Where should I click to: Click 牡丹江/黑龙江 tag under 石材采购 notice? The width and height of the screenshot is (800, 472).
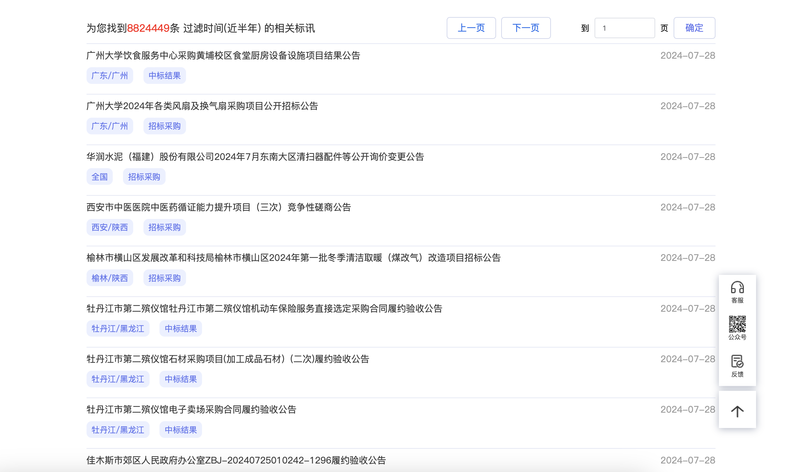point(118,379)
